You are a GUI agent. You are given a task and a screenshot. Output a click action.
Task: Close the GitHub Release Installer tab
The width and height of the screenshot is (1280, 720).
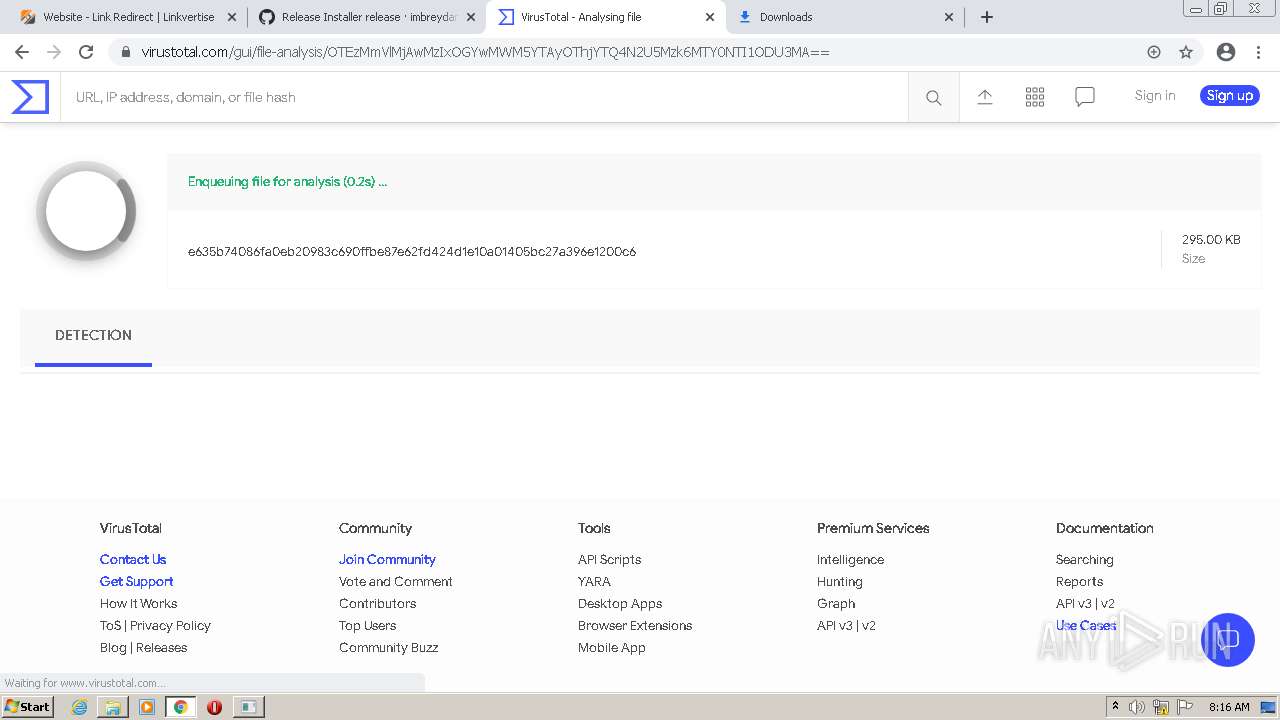471,17
